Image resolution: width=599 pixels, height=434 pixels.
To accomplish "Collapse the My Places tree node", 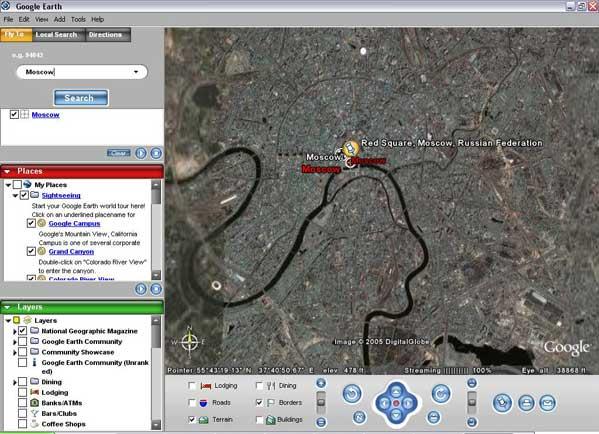I will coord(8,185).
